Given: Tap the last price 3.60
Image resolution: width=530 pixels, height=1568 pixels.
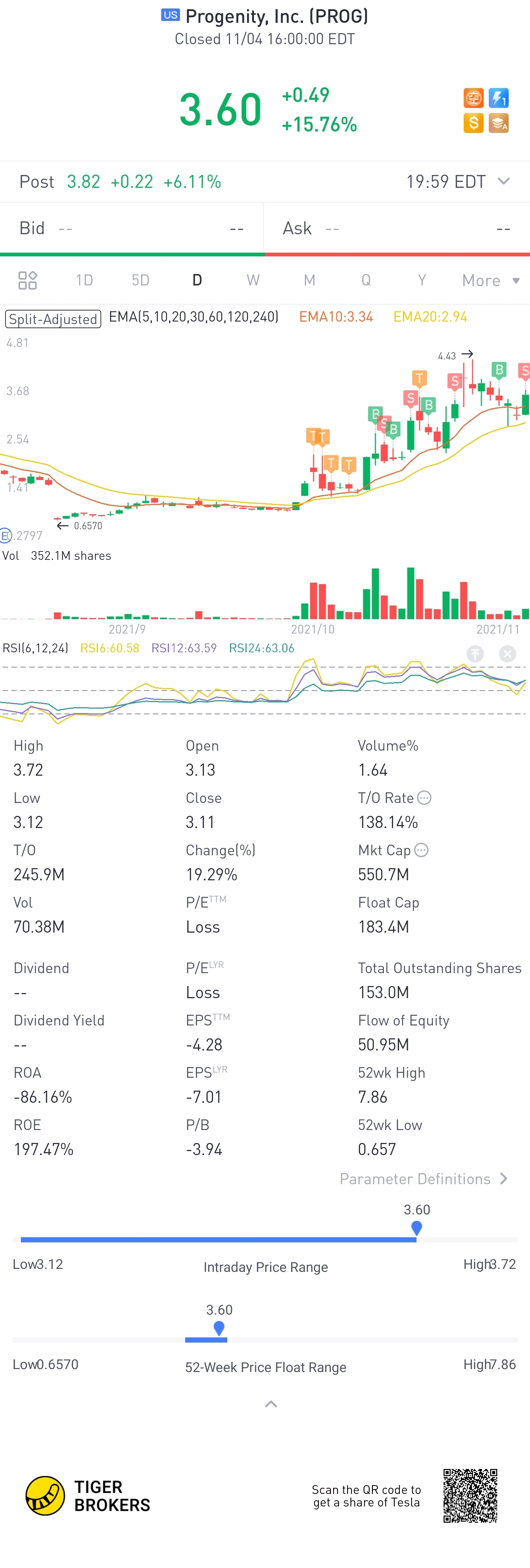Looking at the screenshot, I should 220,110.
